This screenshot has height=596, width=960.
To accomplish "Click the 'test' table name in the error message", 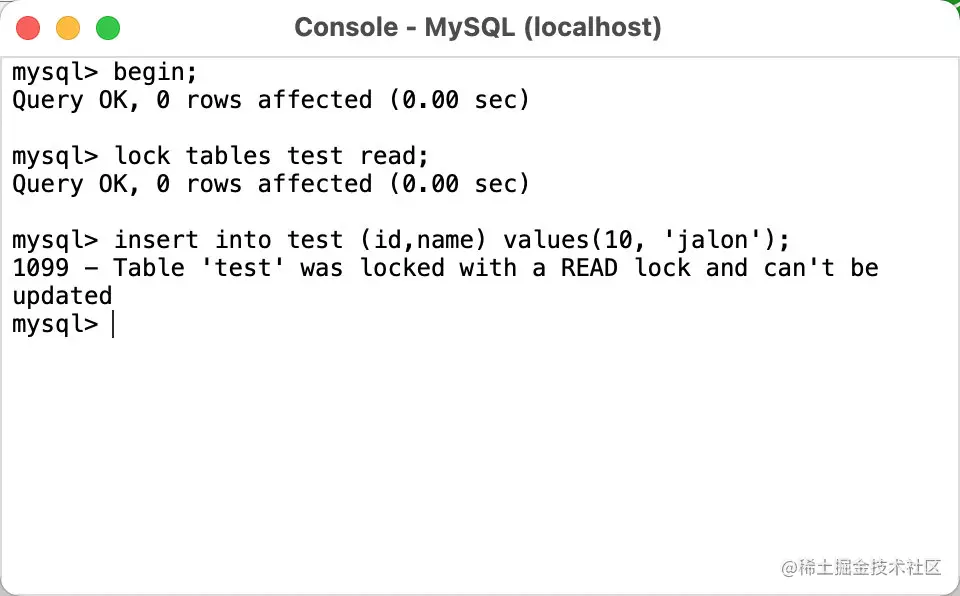I will click(243, 268).
